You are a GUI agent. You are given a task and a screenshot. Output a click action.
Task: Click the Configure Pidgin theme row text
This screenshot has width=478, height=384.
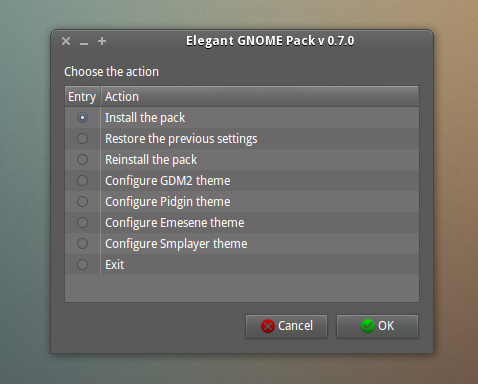tap(168, 202)
